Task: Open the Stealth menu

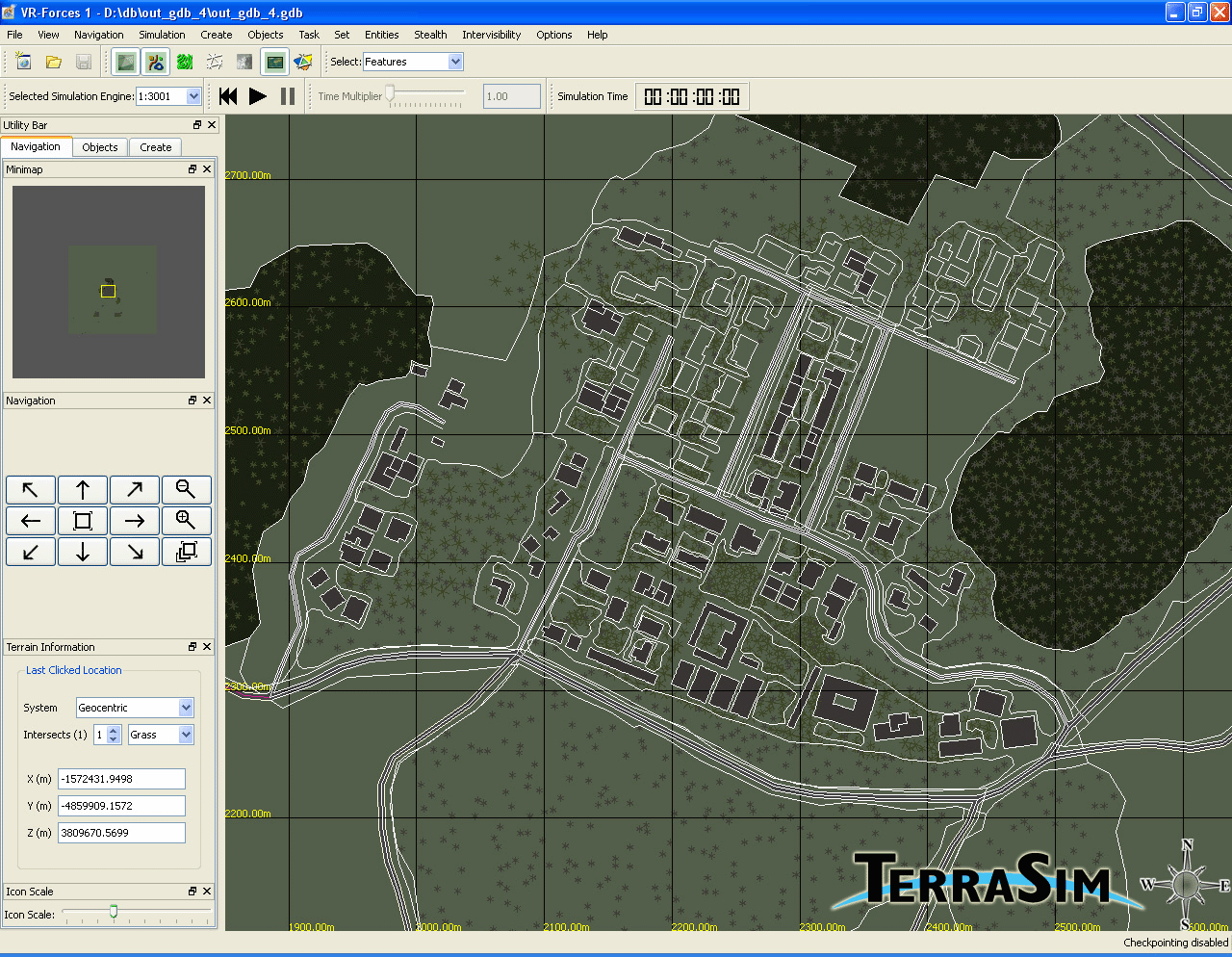Action: point(430,35)
